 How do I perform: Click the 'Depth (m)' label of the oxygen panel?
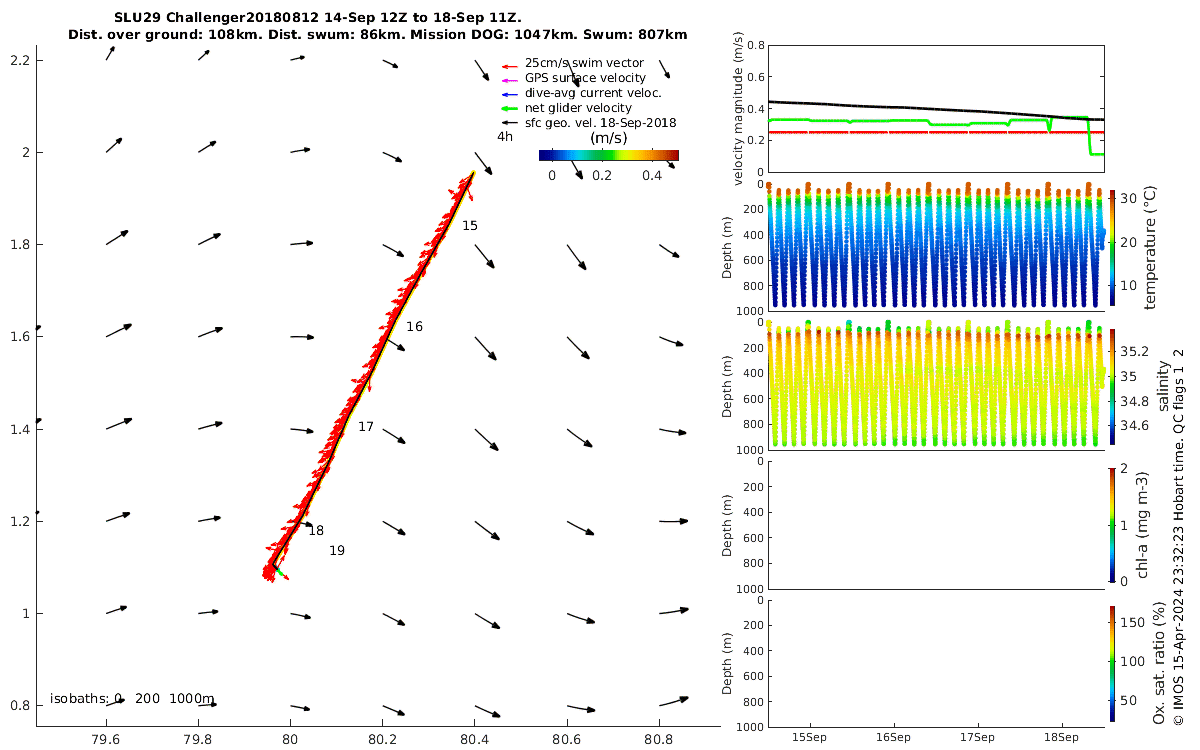pos(728,663)
